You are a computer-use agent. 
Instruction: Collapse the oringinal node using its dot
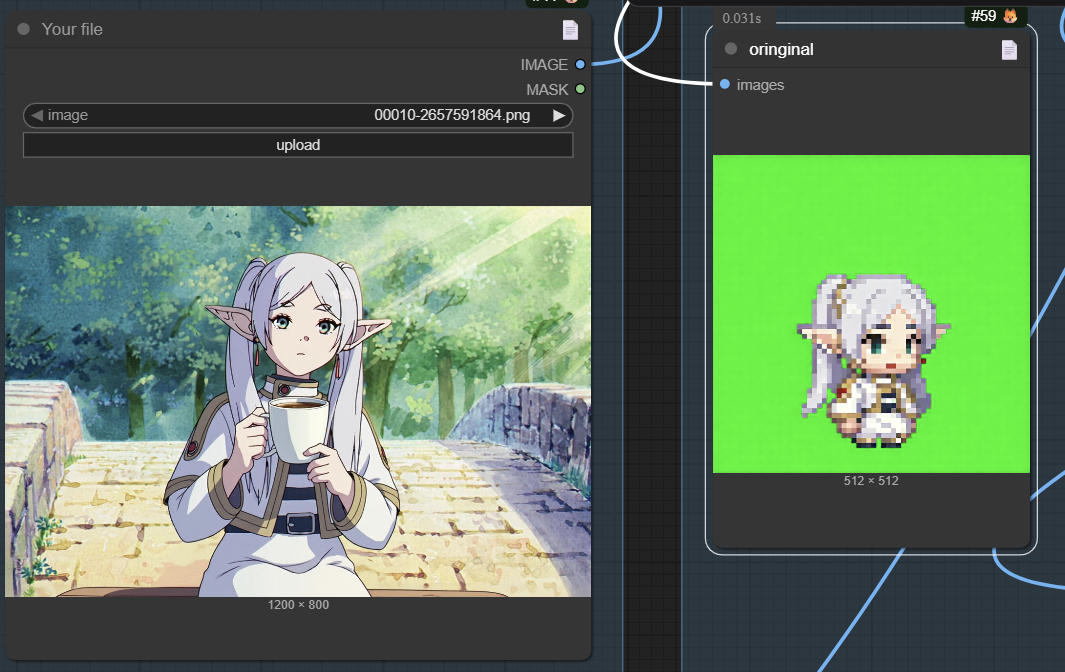(731, 49)
